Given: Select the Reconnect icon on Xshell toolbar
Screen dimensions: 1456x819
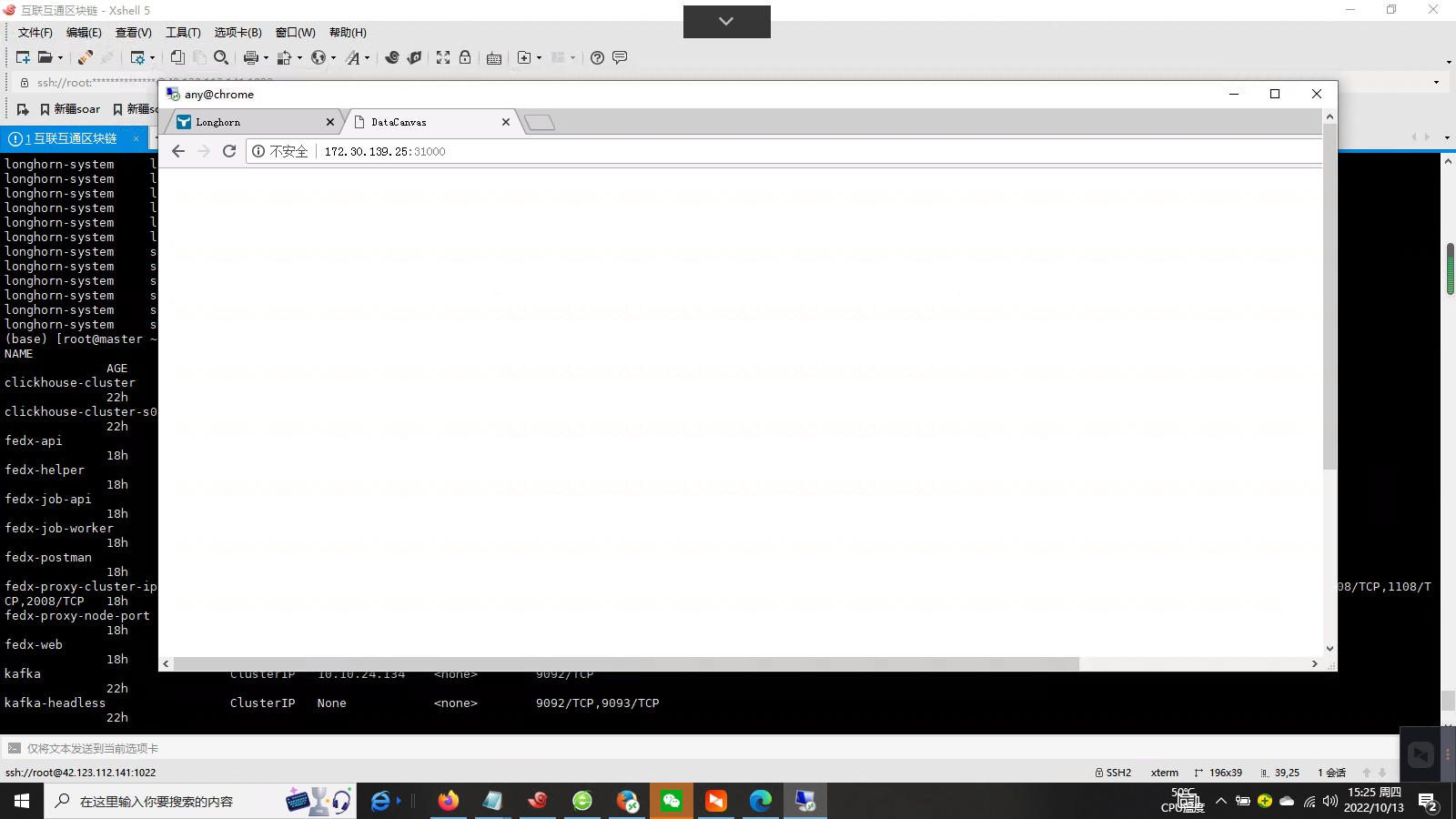Looking at the screenshot, I should tap(86, 57).
